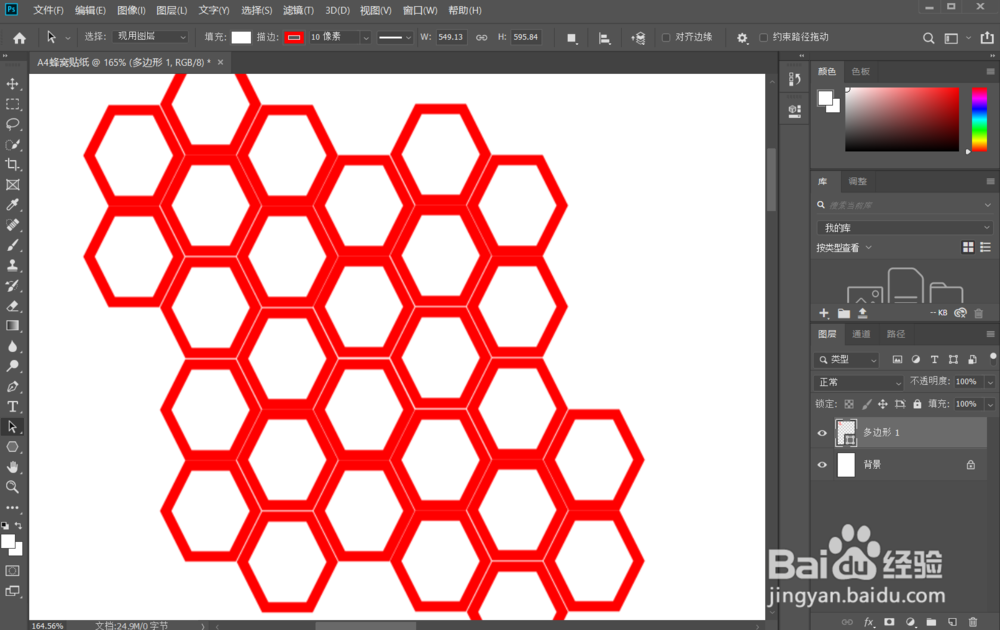1000x630 pixels.
Task: Select the Frame tool
Action: pyautogui.click(x=12, y=185)
